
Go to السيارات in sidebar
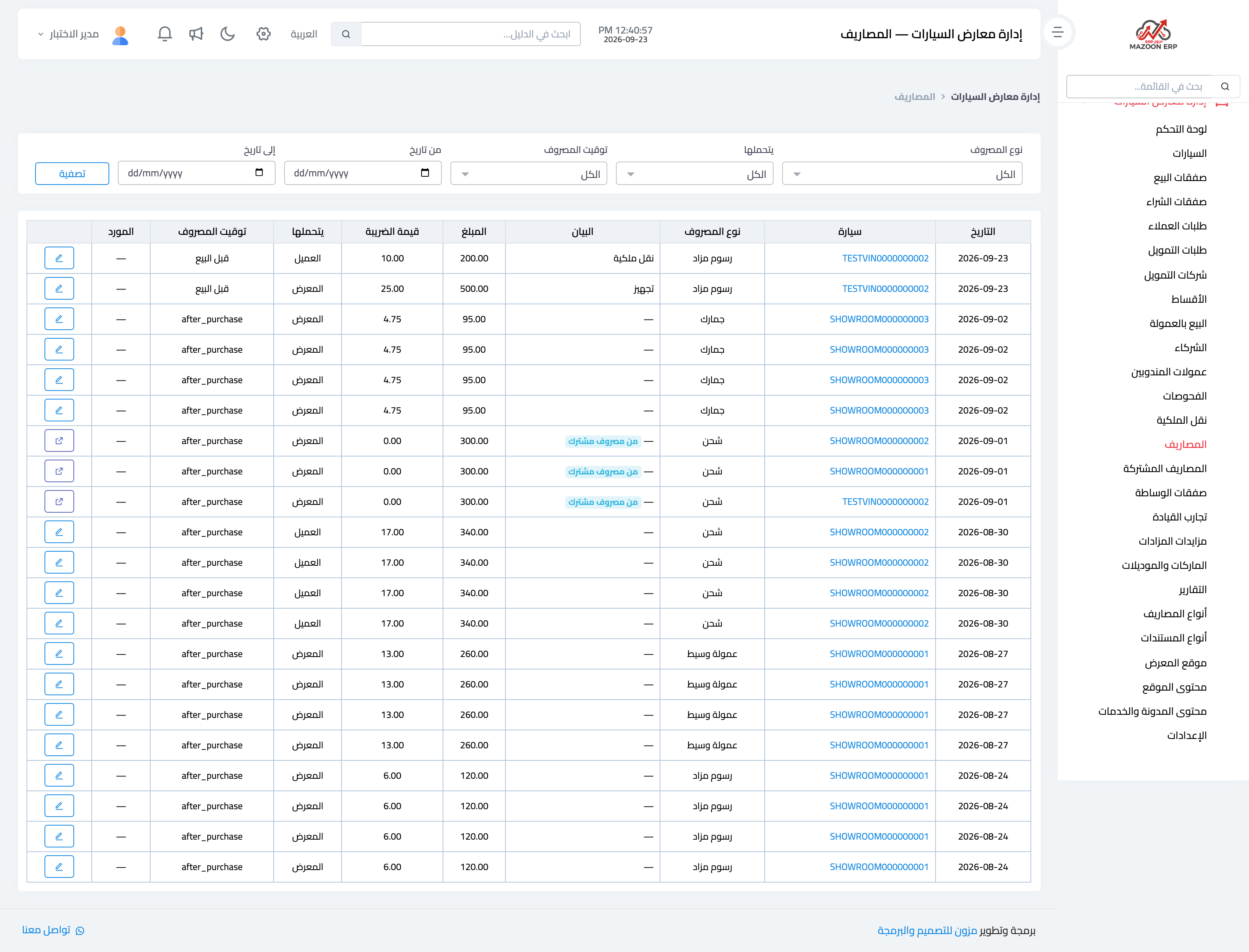pyautogui.click(x=1189, y=154)
